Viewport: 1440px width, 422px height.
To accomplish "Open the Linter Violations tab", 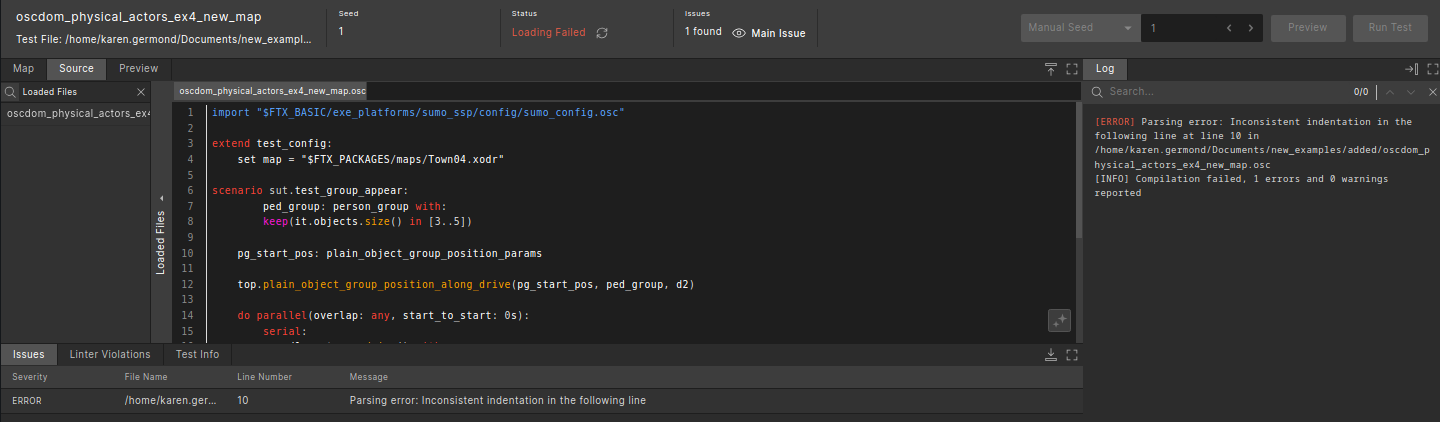I will (x=110, y=354).
